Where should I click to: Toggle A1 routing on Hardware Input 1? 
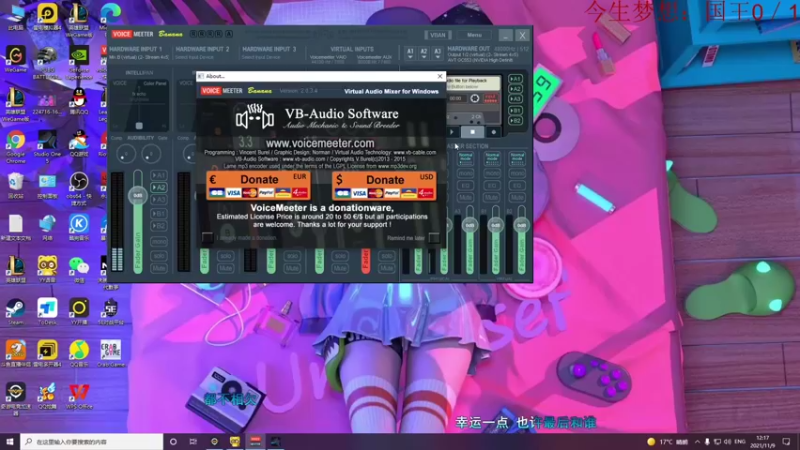[x=159, y=175]
